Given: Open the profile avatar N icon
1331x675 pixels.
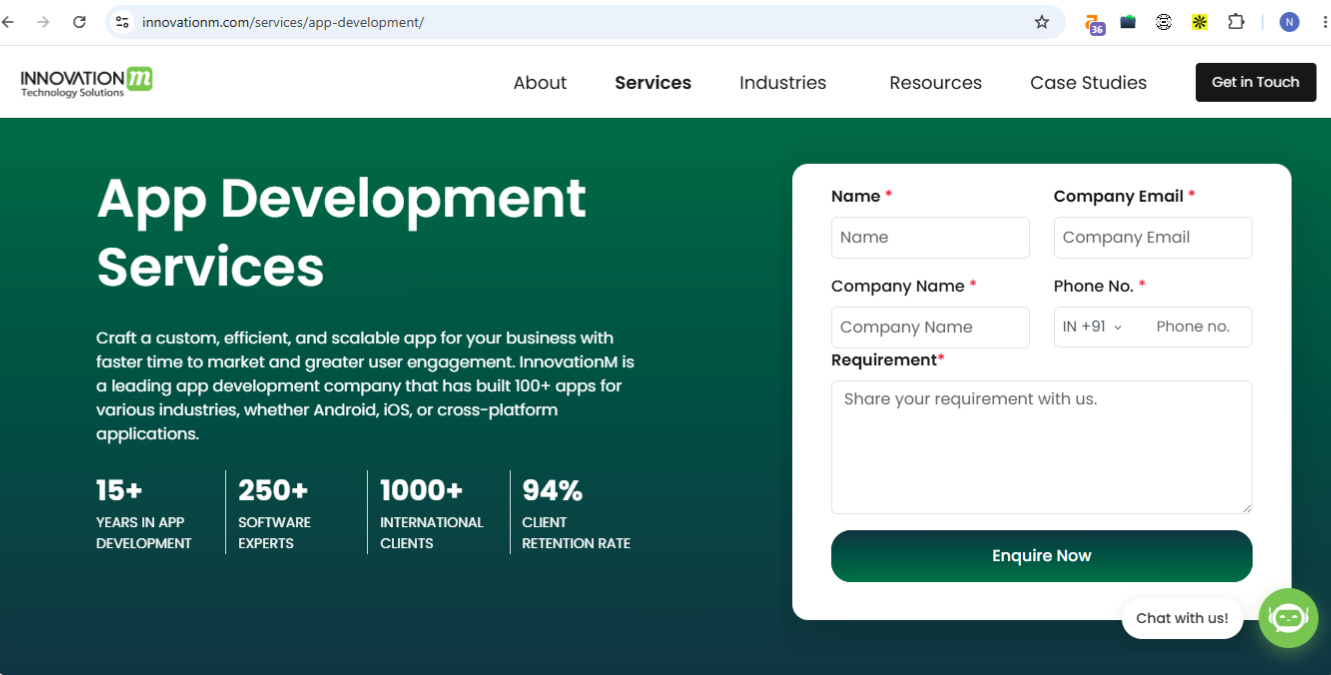Looking at the screenshot, I should (1290, 22).
